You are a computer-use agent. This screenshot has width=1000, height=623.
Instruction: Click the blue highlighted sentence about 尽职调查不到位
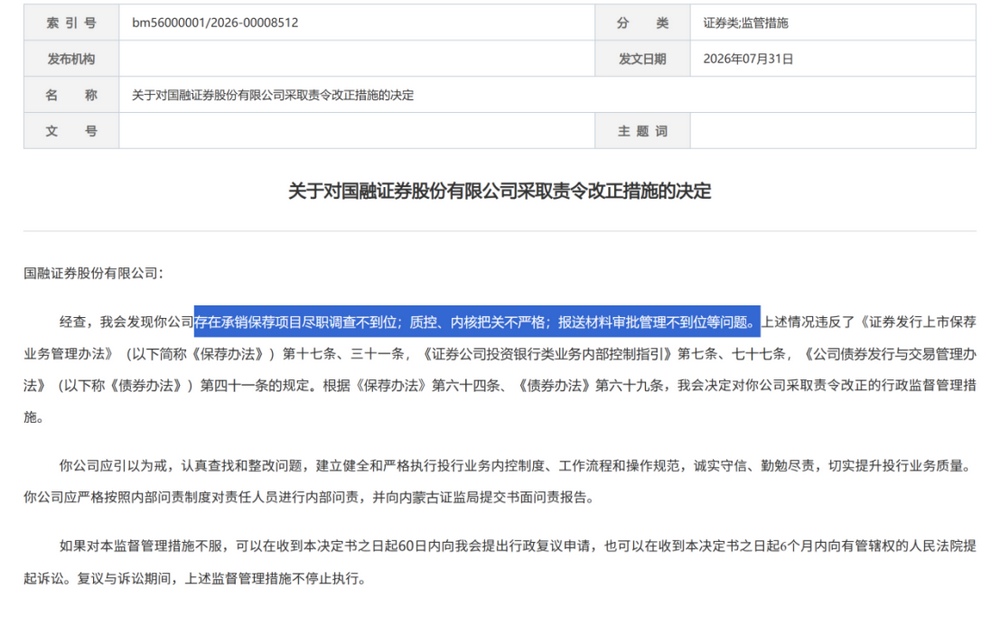(x=477, y=322)
